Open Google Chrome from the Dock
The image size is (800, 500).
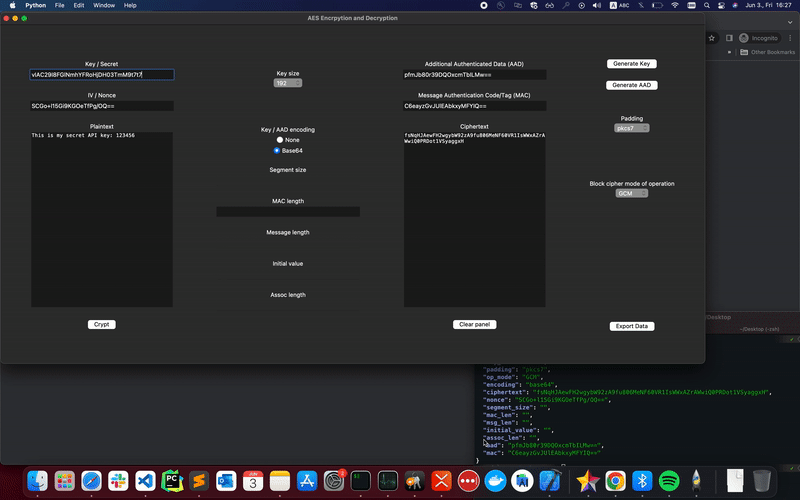[x=615, y=481]
